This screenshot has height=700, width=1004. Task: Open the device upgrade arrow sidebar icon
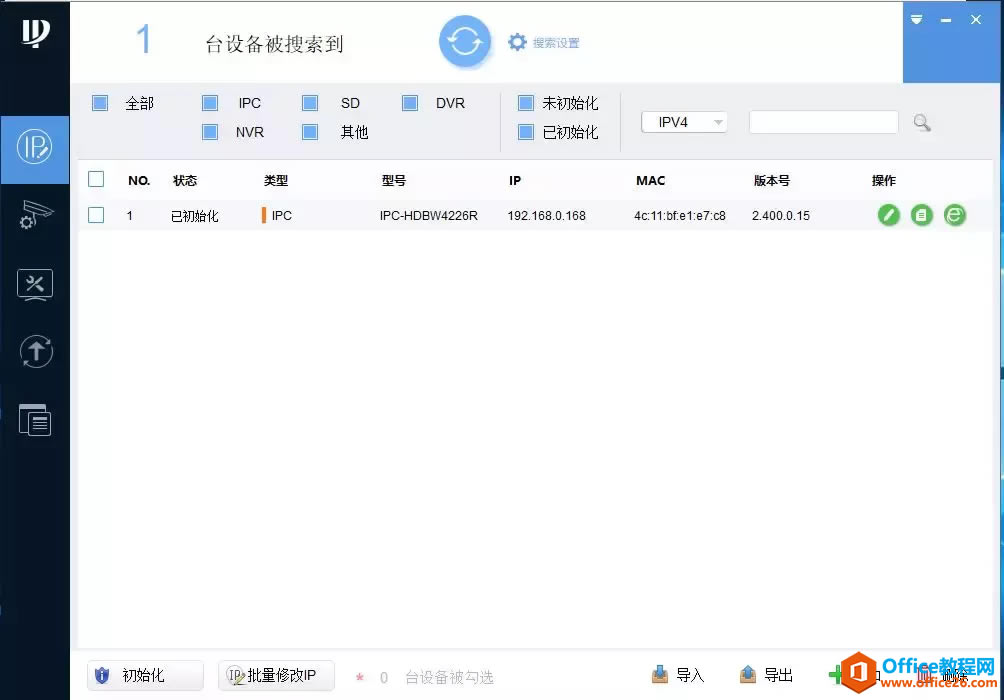(36, 352)
